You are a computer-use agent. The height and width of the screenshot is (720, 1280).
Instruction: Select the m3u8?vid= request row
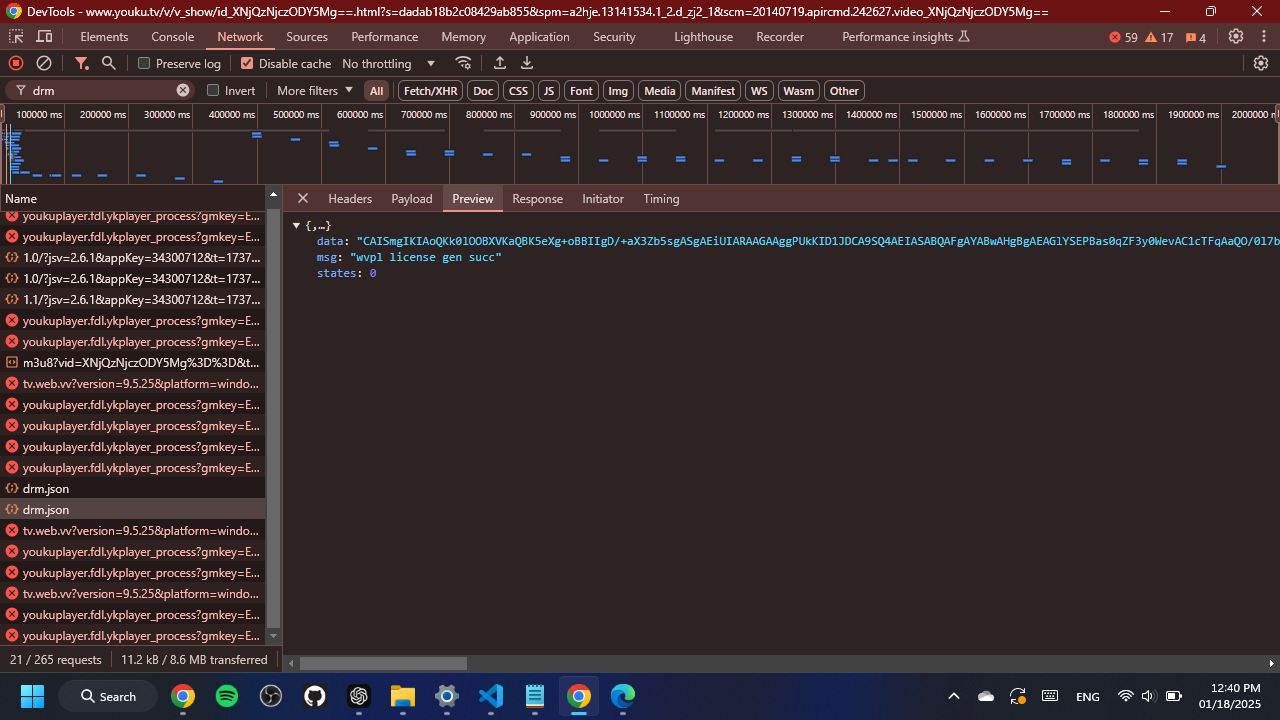pos(133,363)
